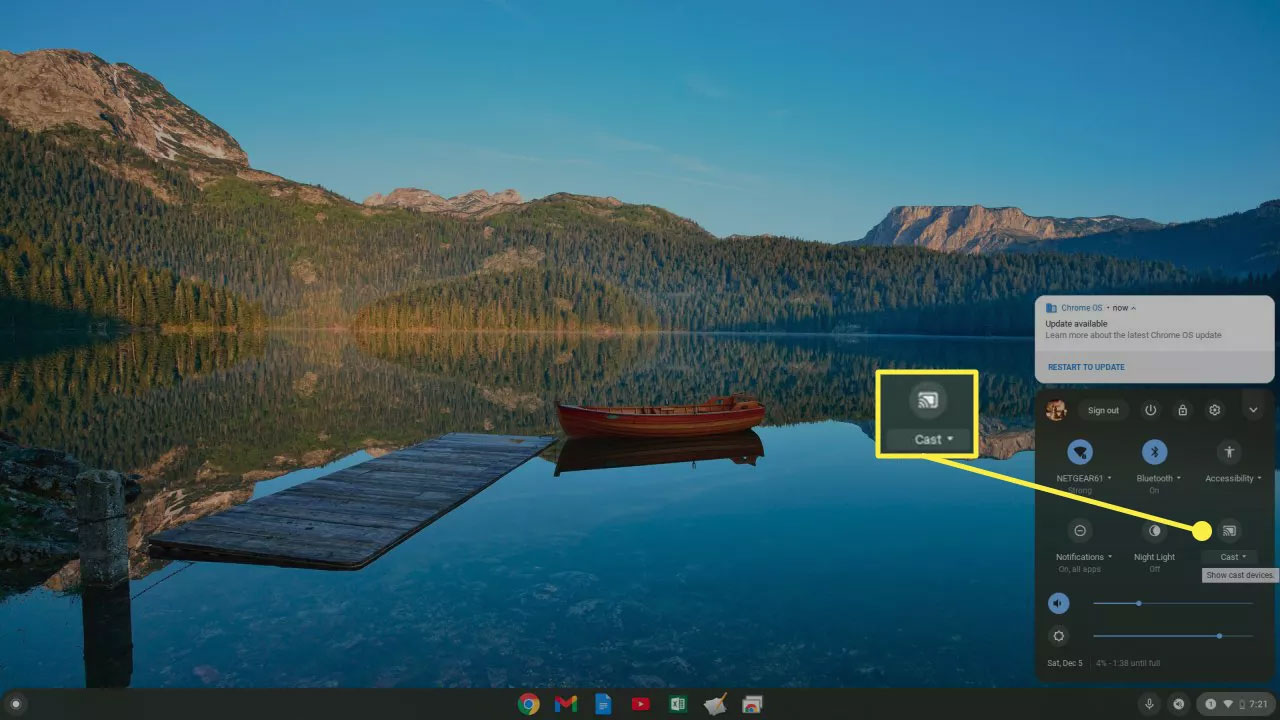Open Gmail from the taskbar
This screenshot has width=1280, height=720.
pyautogui.click(x=565, y=704)
